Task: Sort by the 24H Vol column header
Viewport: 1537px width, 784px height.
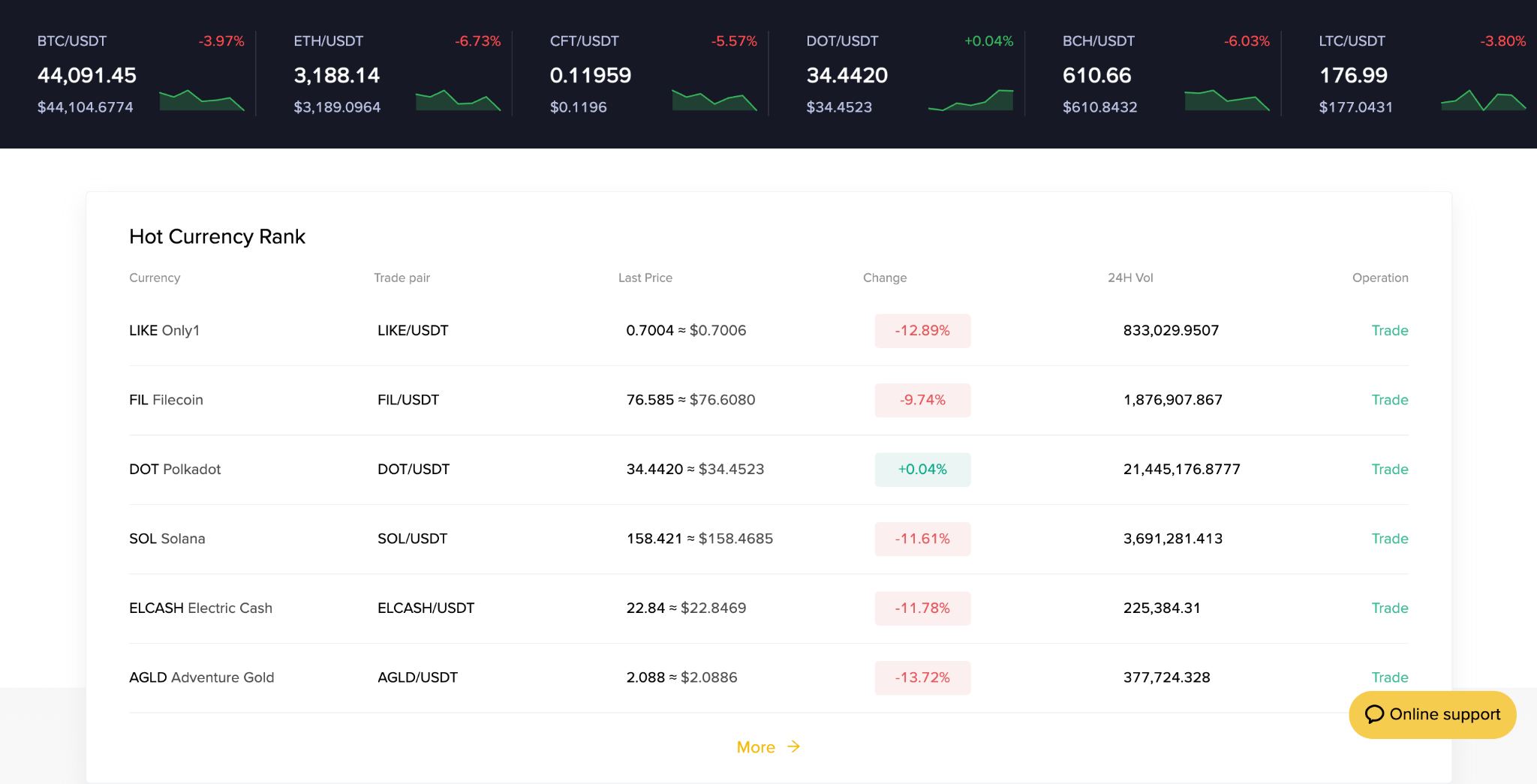Action: coord(1129,278)
